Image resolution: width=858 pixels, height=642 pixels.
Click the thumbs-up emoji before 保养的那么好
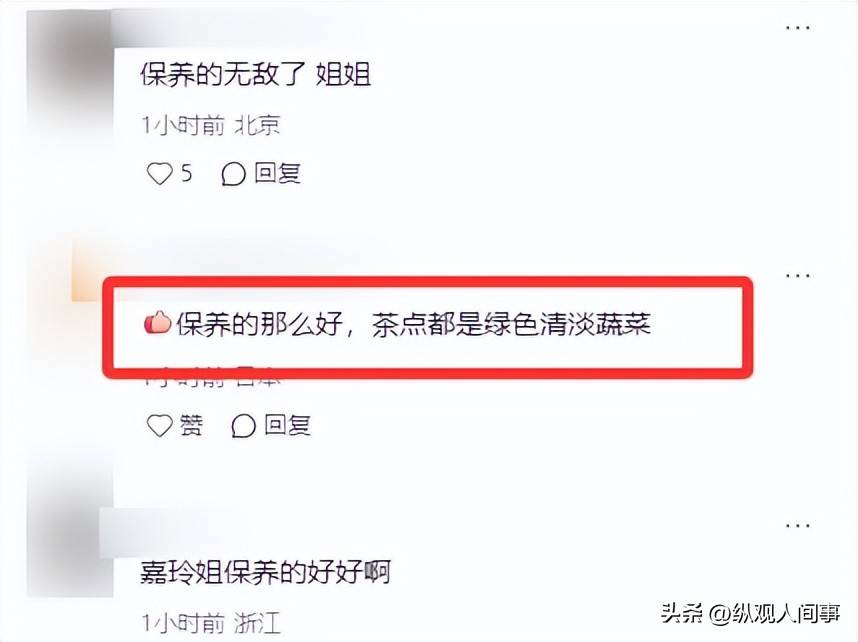point(158,322)
